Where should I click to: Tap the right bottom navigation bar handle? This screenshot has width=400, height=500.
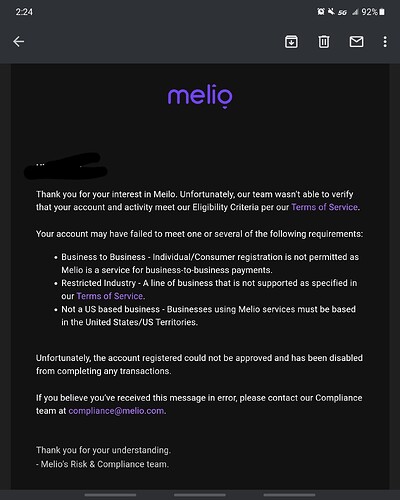pos(289,495)
